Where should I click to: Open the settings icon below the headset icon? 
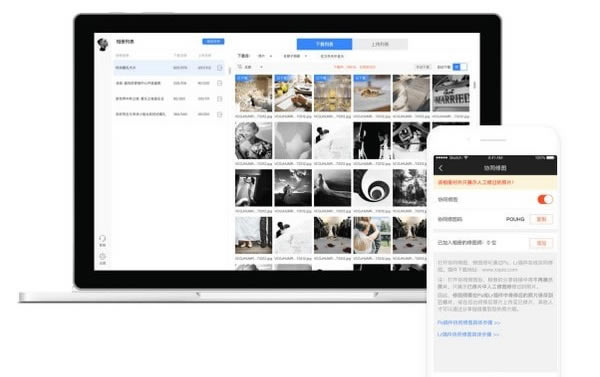pos(102,256)
